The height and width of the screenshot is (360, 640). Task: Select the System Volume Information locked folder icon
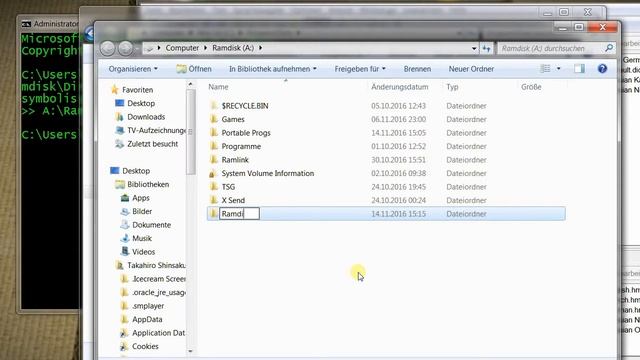(213, 173)
